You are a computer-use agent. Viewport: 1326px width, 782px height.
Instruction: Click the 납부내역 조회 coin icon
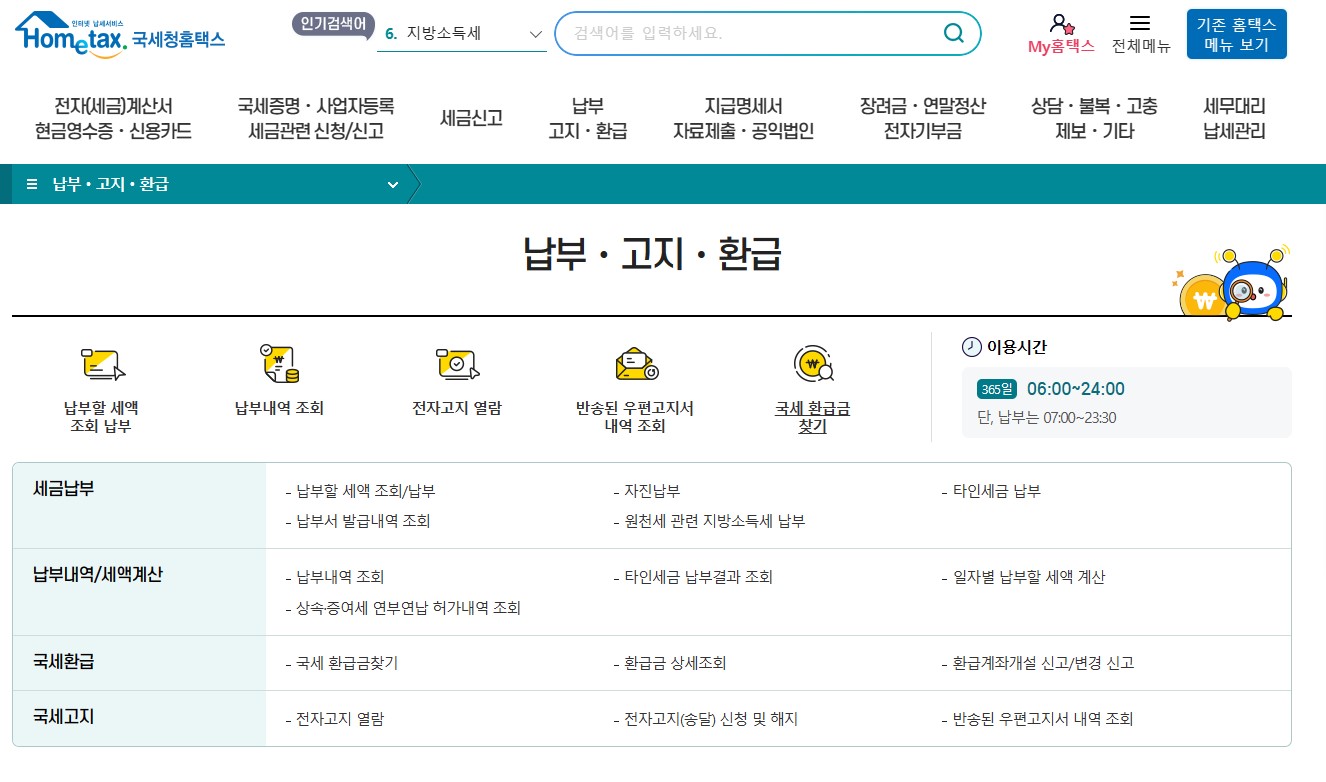coord(278,363)
